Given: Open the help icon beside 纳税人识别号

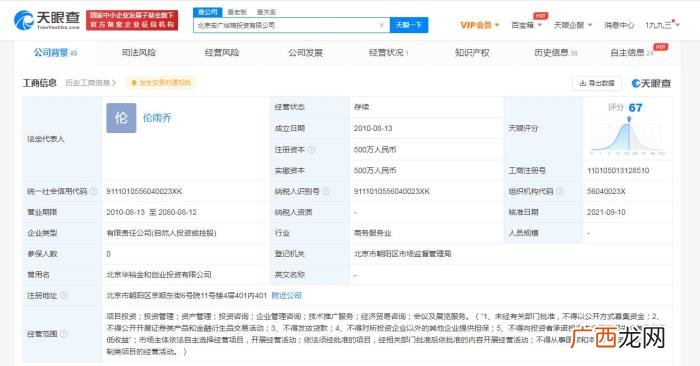Looking at the screenshot, I should tap(326, 191).
